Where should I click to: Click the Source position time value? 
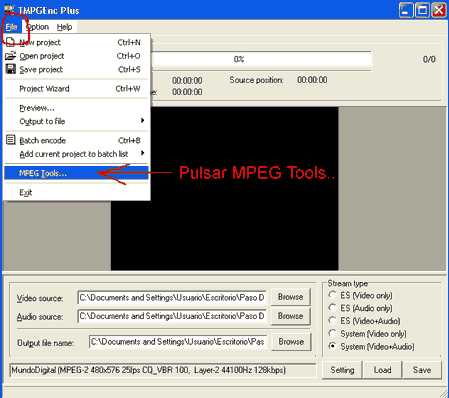[312, 80]
